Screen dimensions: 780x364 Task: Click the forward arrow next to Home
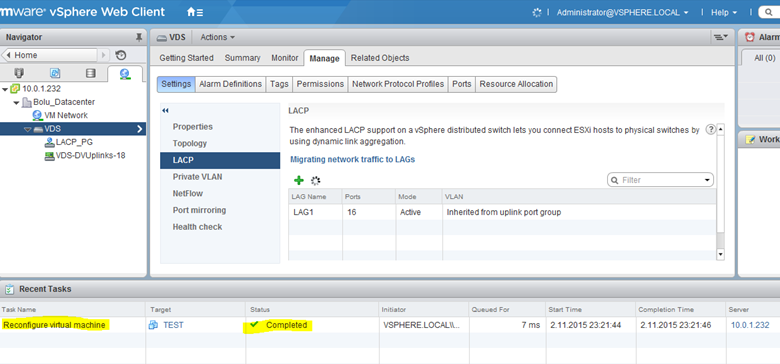point(103,55)
